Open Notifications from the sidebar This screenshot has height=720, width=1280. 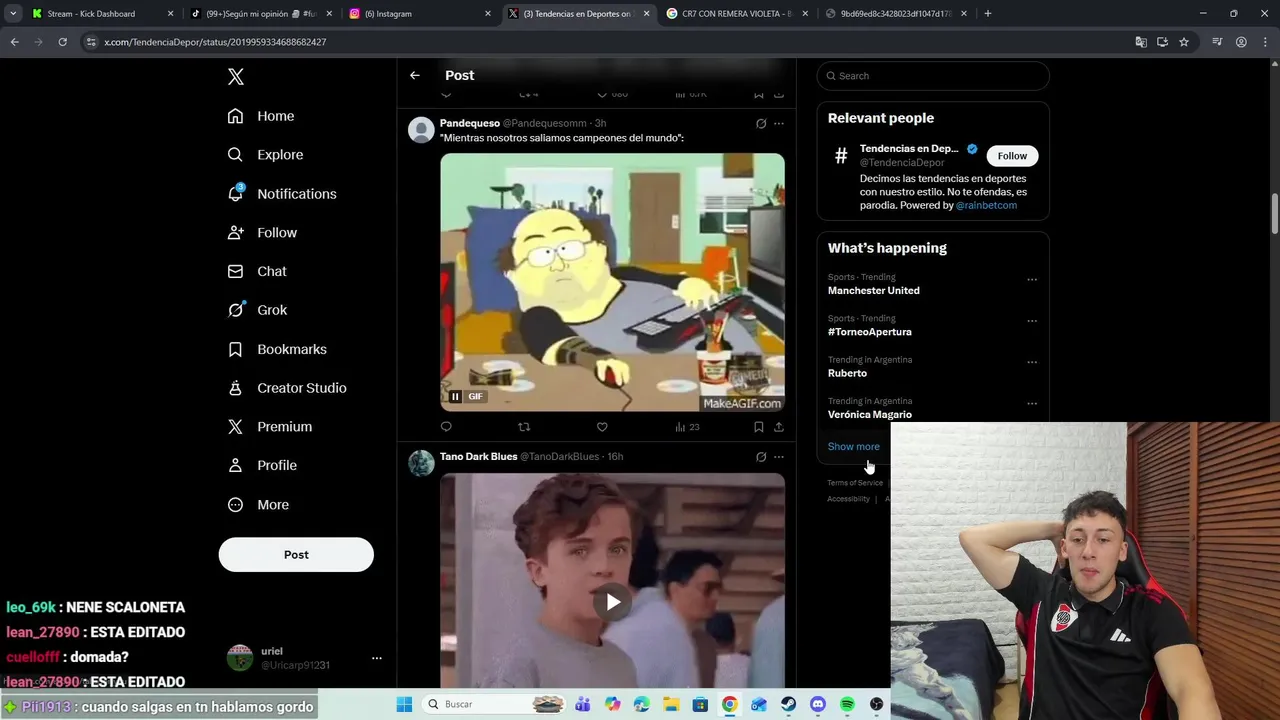[281, 194]
